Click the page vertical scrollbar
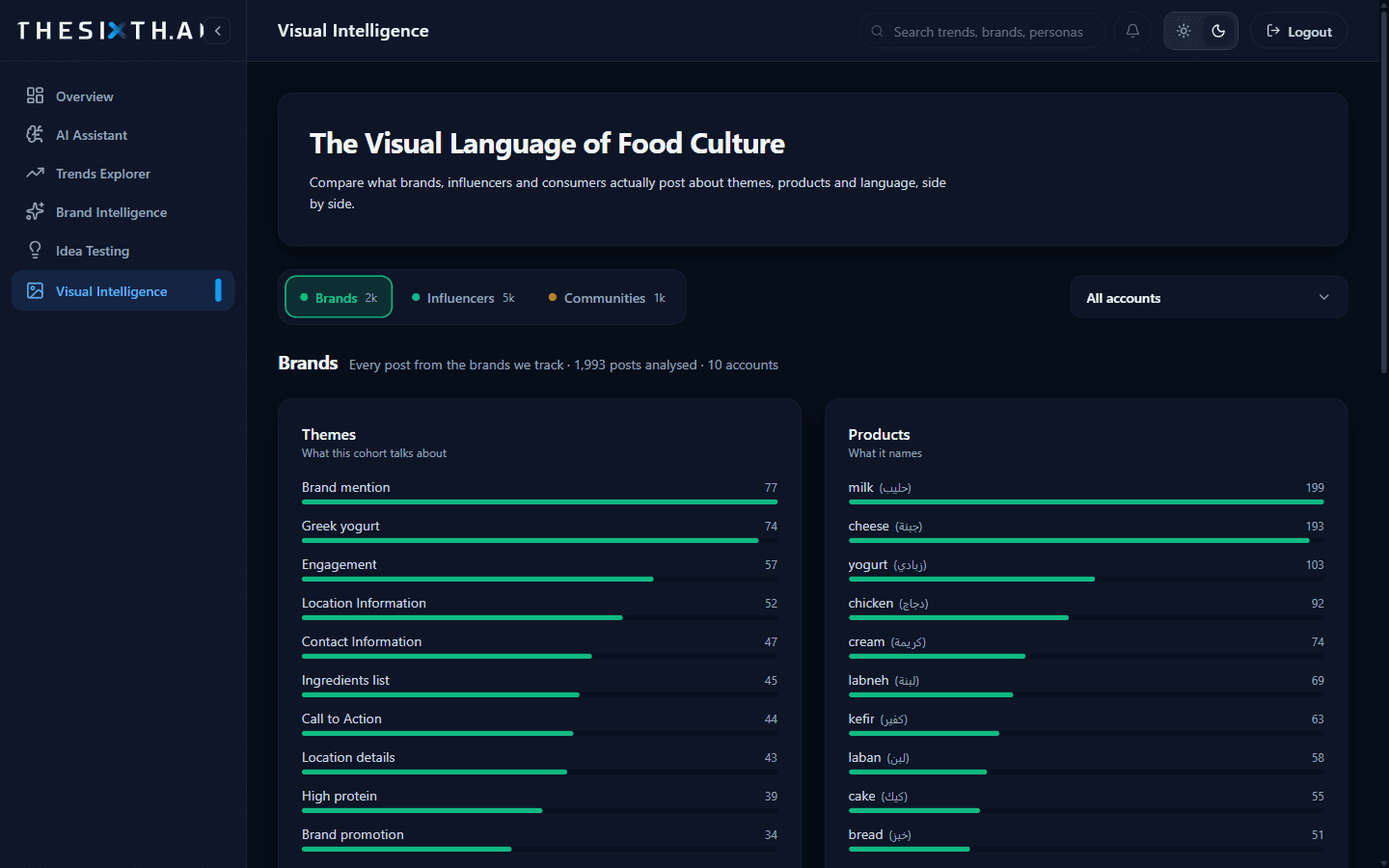 click(x=1383, y=193)
